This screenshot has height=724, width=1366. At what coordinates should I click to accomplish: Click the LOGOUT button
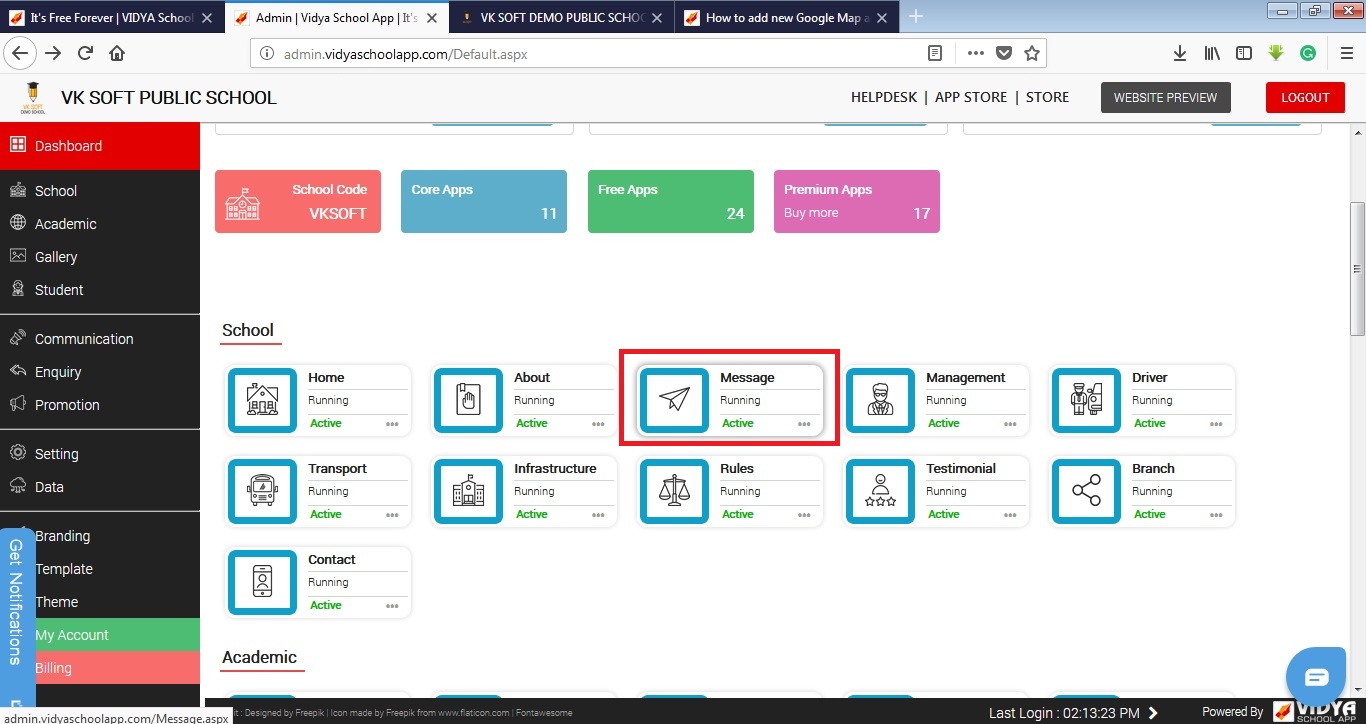click(1305, 97)
